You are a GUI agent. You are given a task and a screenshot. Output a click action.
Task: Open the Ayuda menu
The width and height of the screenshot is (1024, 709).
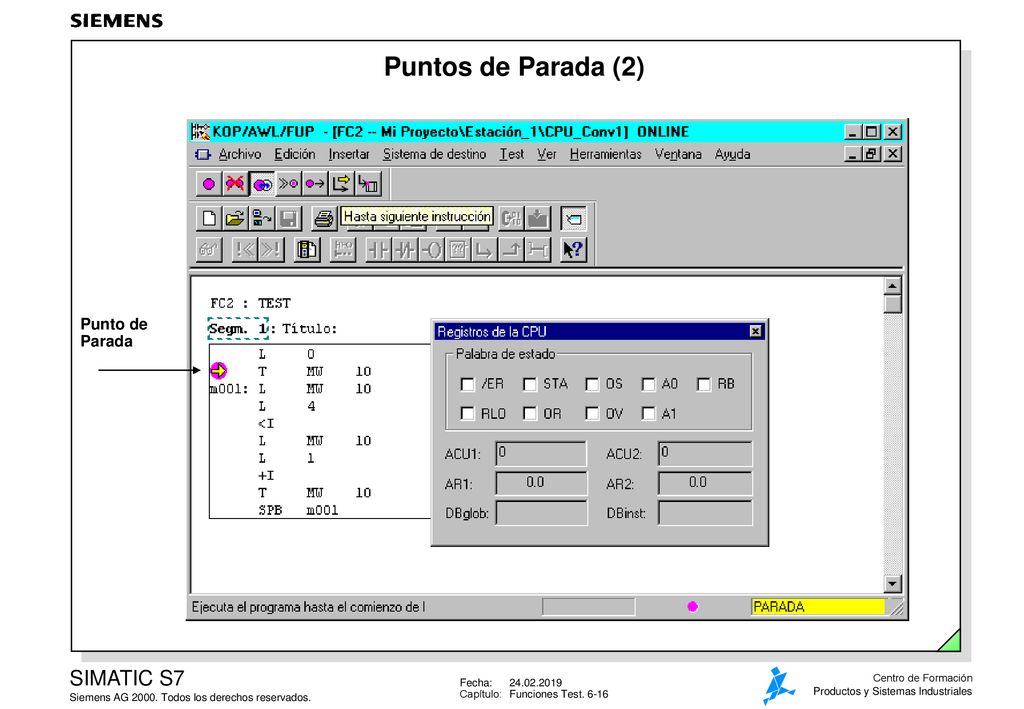pos(732,155)
